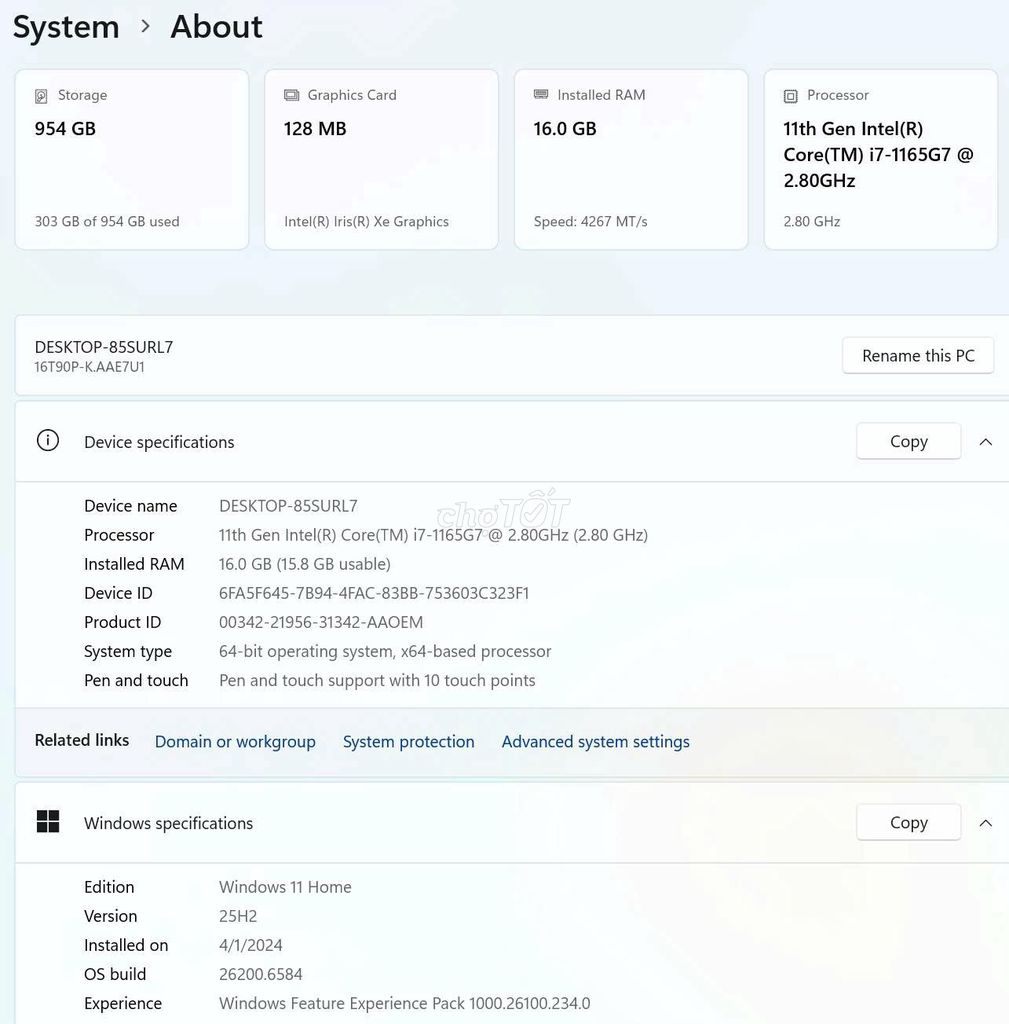This screenshot has width=1009, height=1024.
Task: Select the System type 64-bit value
Action: pyautogui.click(x=385, y=652)
